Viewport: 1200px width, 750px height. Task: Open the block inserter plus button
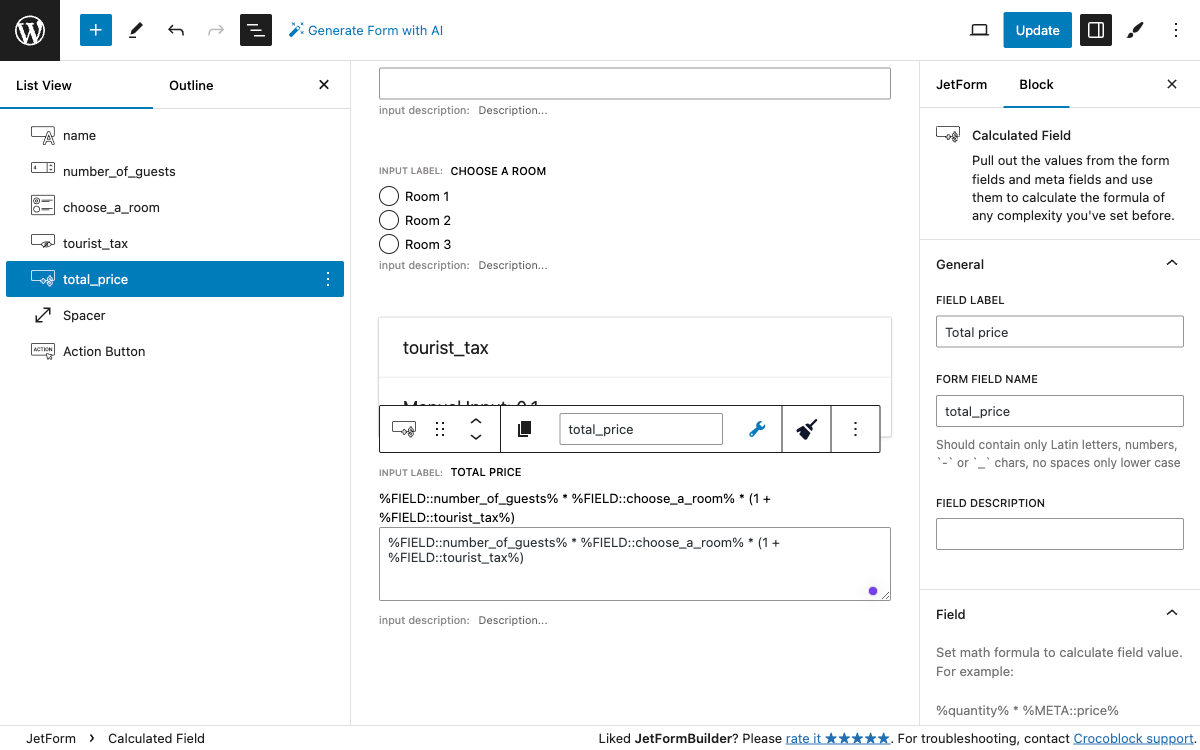(x=96, y=30)
